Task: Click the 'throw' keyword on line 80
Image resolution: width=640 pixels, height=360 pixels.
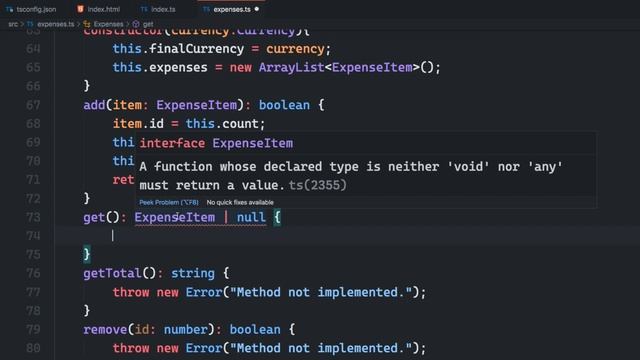Action: tap(131, 348)
